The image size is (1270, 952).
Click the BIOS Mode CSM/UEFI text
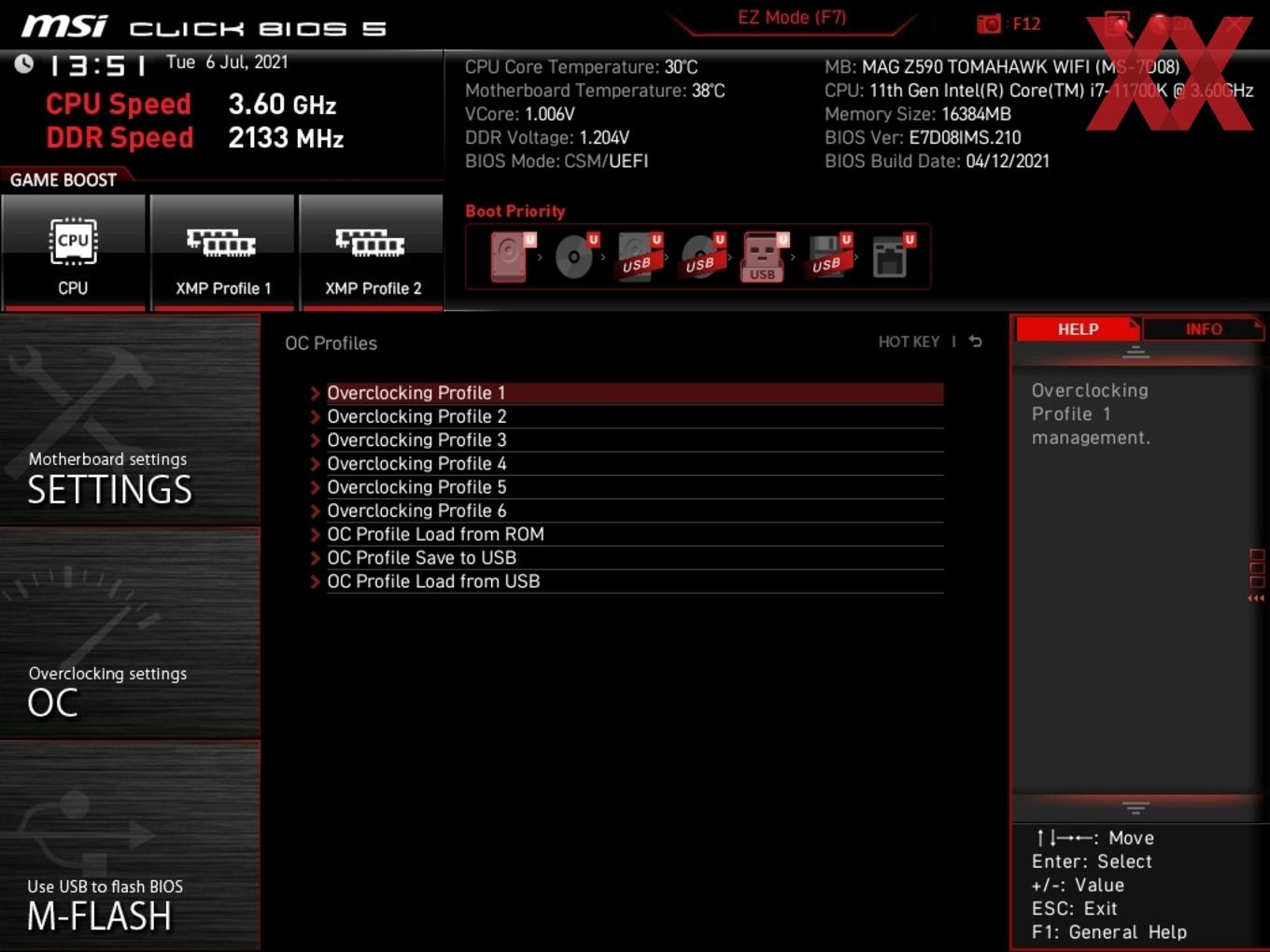(557, 161)
